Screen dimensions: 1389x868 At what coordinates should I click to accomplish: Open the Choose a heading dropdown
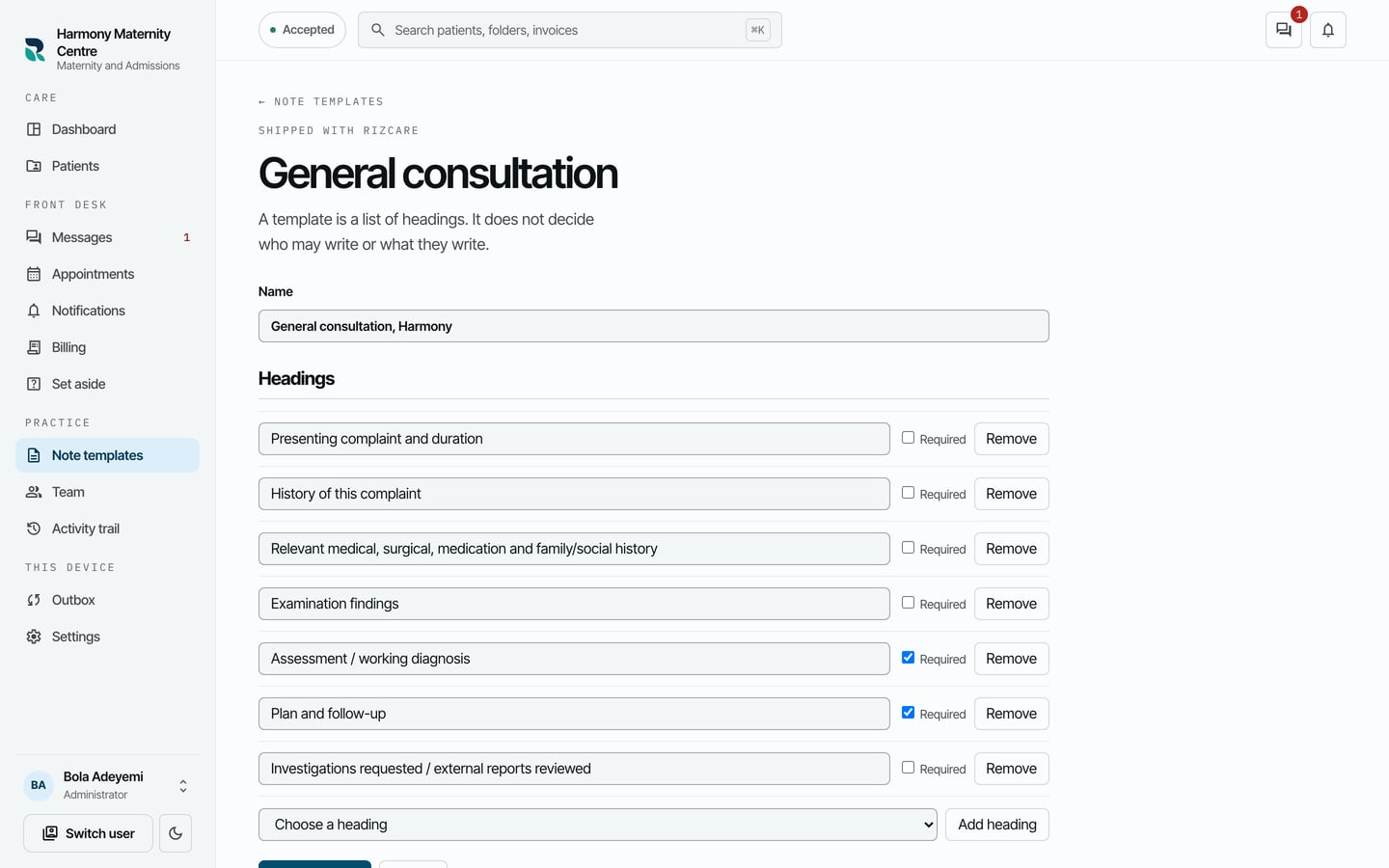click(x=598, y=825)
